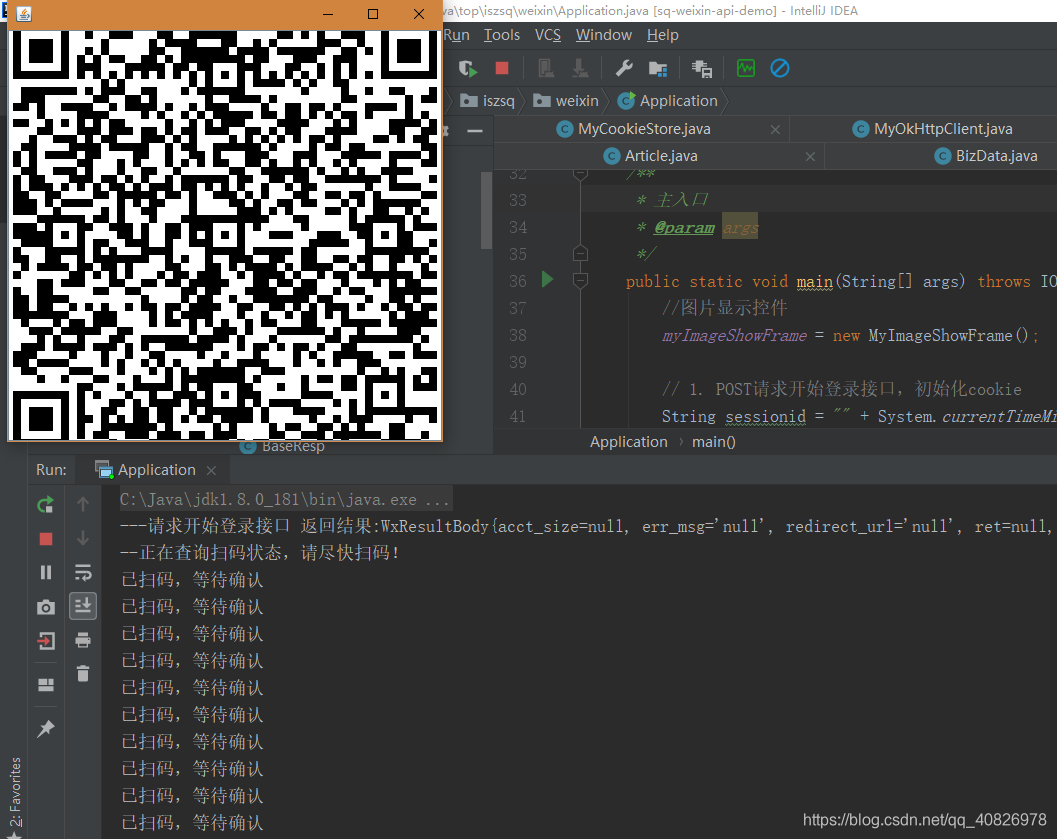Image resolution: width=1057 pixels, height=839 pixels.
Task: Pin the Run tab with pin icon
Action: [x=46, y=728]
